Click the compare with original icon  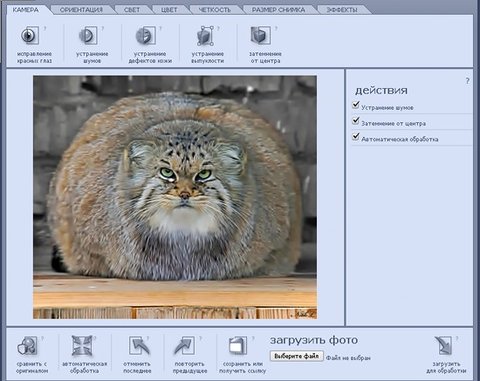click(27, 346)
